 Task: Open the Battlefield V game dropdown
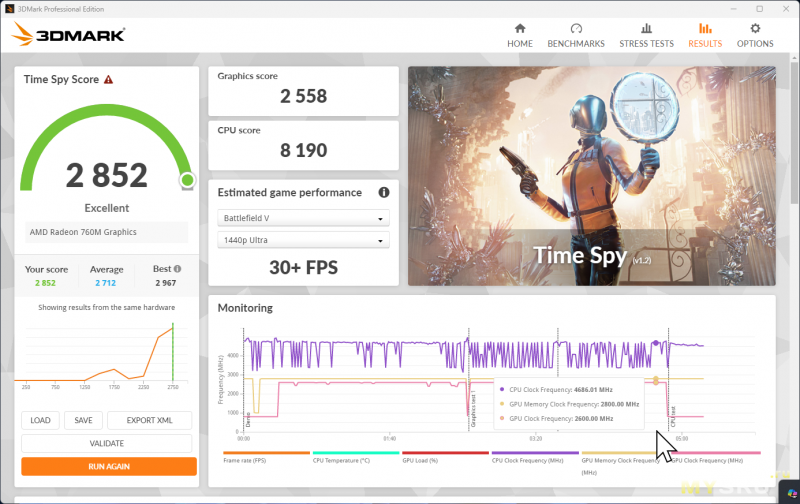click(x=303, y=218)
